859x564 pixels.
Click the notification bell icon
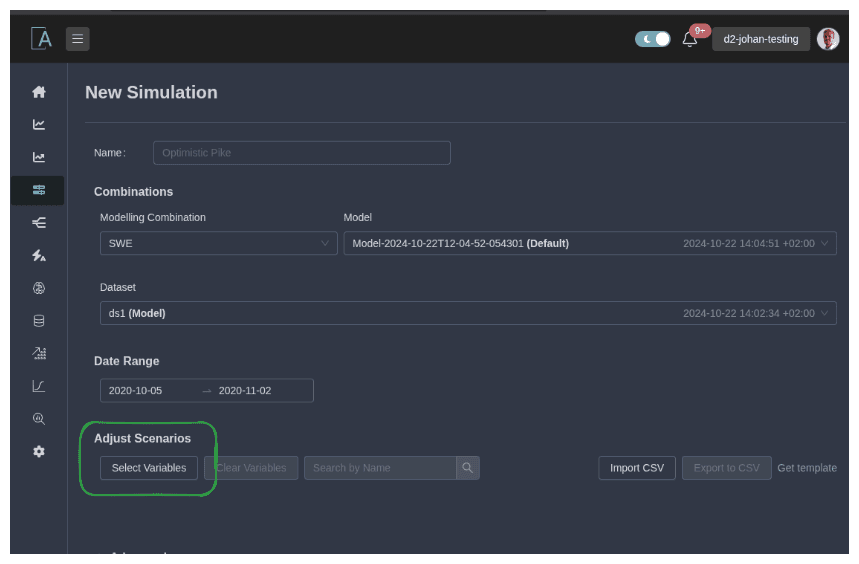[690, 39]
